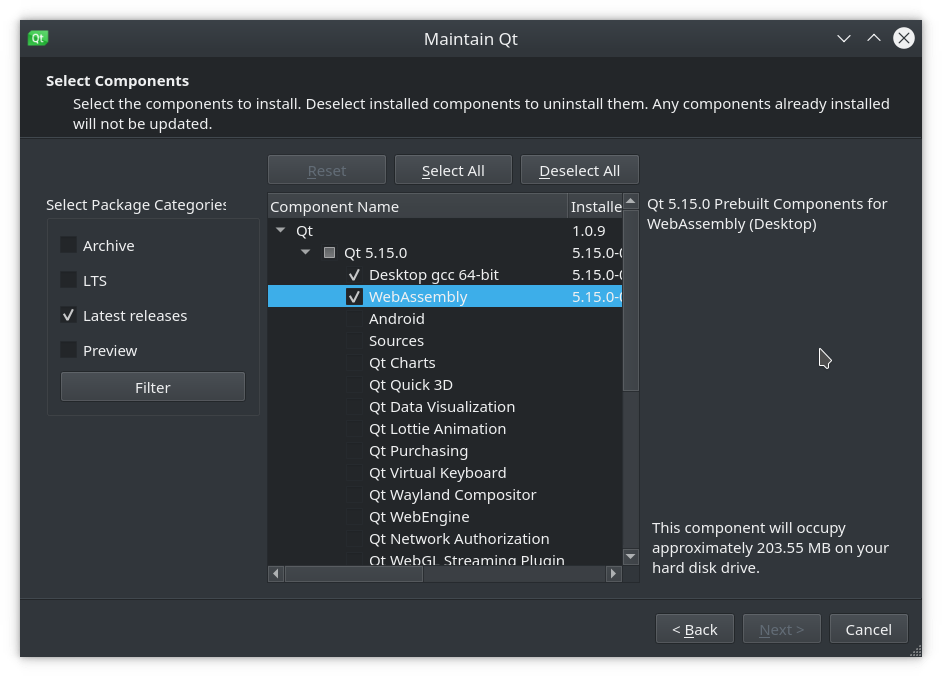Click the Filter button
The height and width of the screenshot is (677, 942).
(x=153, y=387)
